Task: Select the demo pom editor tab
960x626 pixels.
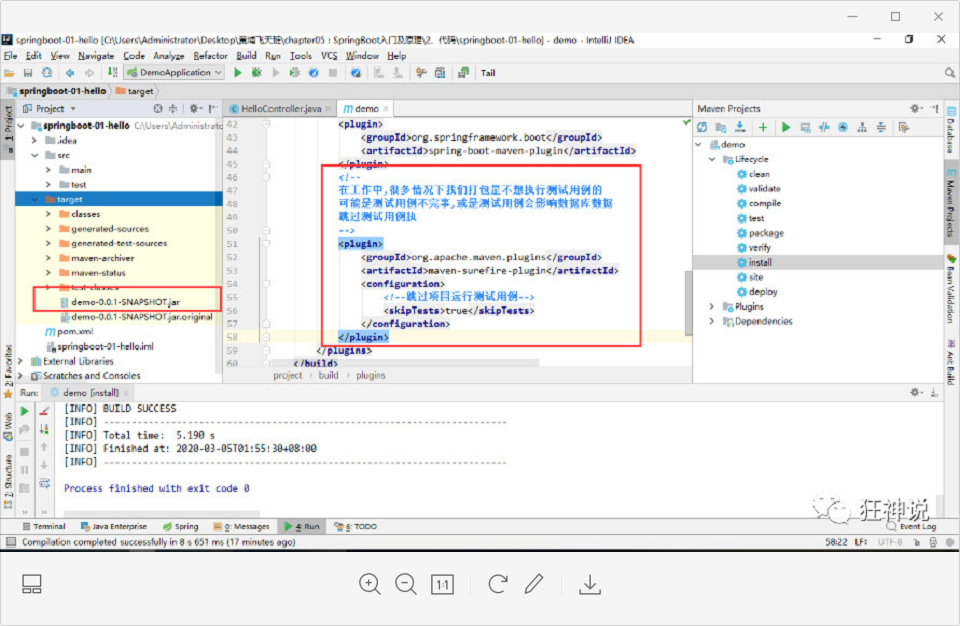Action: pyautogui.click(x=366, y=108)
